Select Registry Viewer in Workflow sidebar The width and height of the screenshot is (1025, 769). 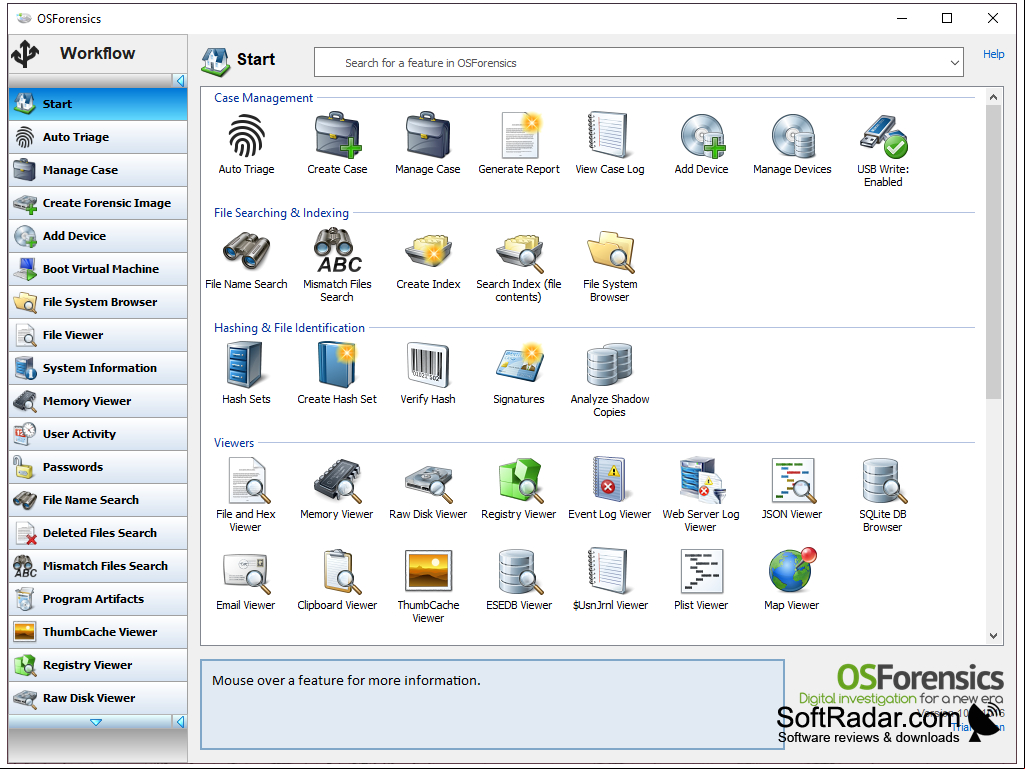tap(98, 665)
